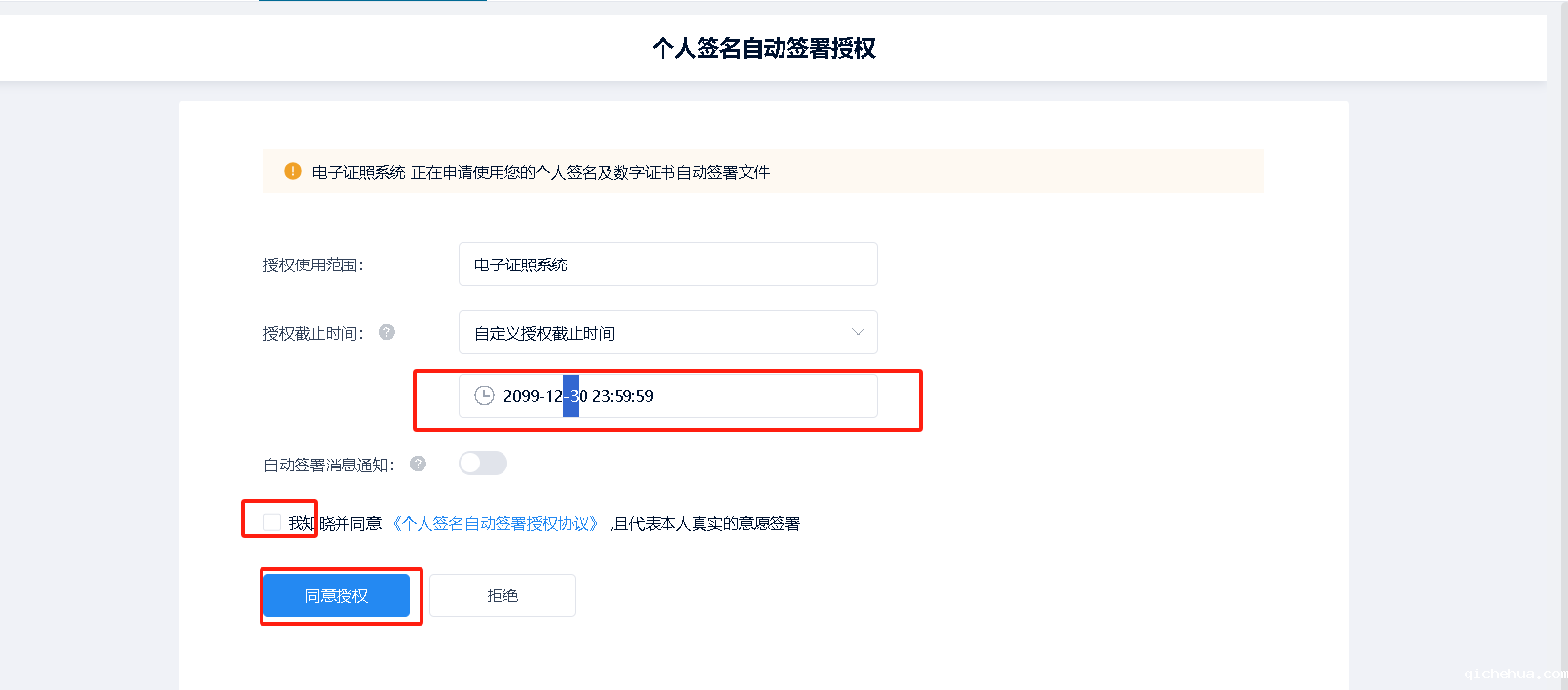Click the 个人签名自动签署授权 page title
Image resolution: width=1568 pixels, height=690 pixels.
coord(764,48)
